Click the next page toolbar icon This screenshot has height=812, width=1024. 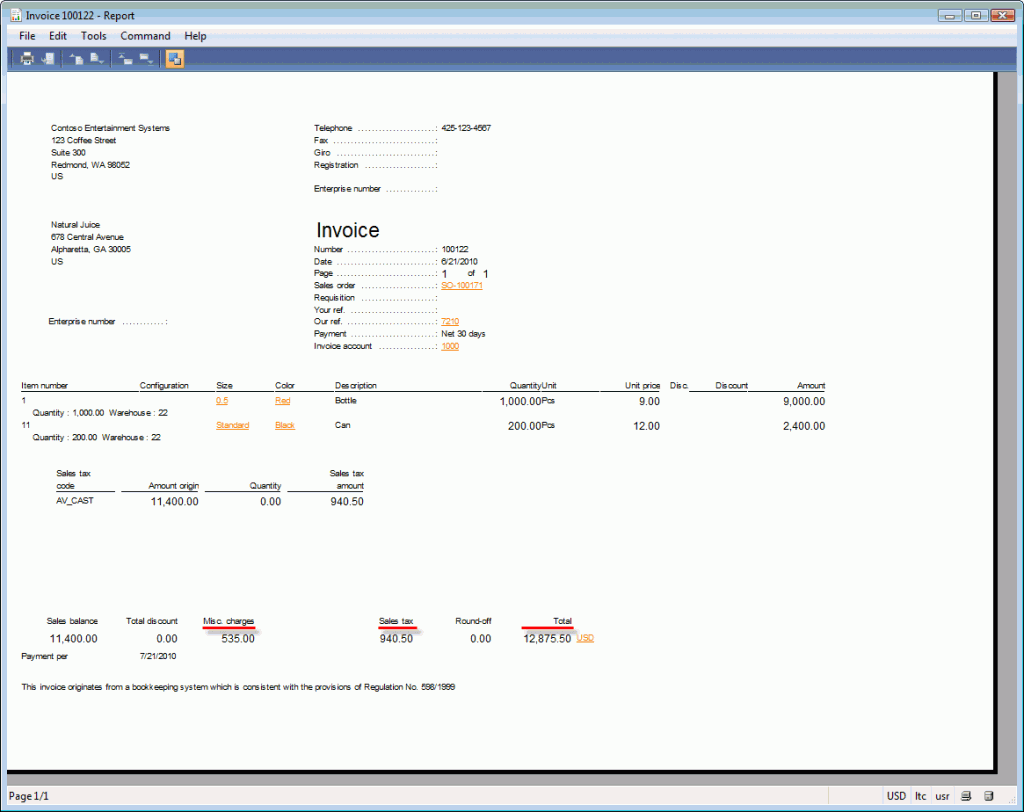click(125, 58)
